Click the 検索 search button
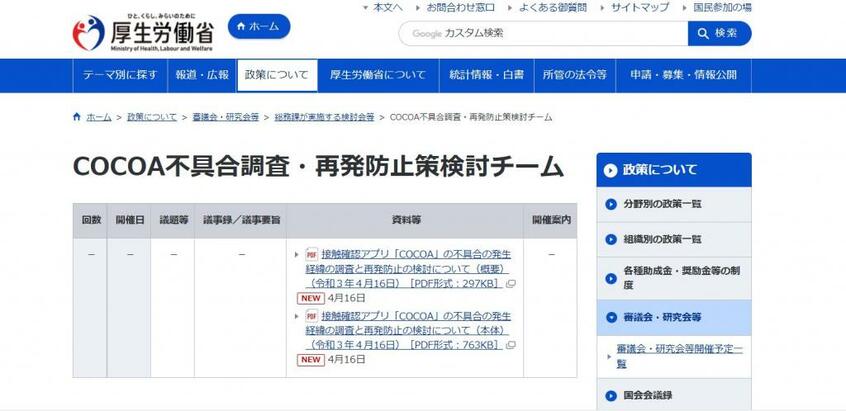Viewport: 846px width, 411px height. point(720,33)
